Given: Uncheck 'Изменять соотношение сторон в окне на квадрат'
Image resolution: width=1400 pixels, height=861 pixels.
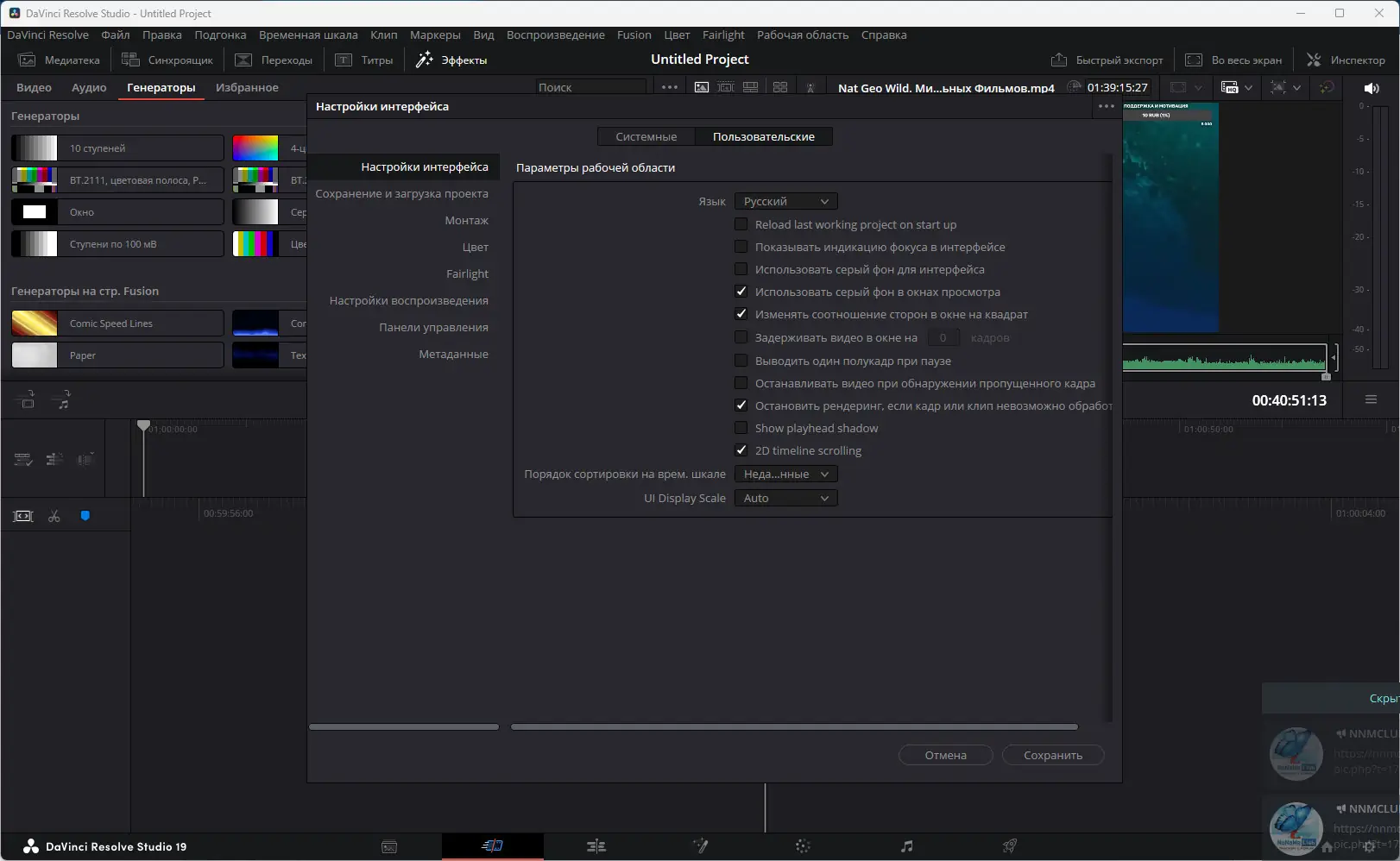Looking at the screenshot, I should pos(741,314).
